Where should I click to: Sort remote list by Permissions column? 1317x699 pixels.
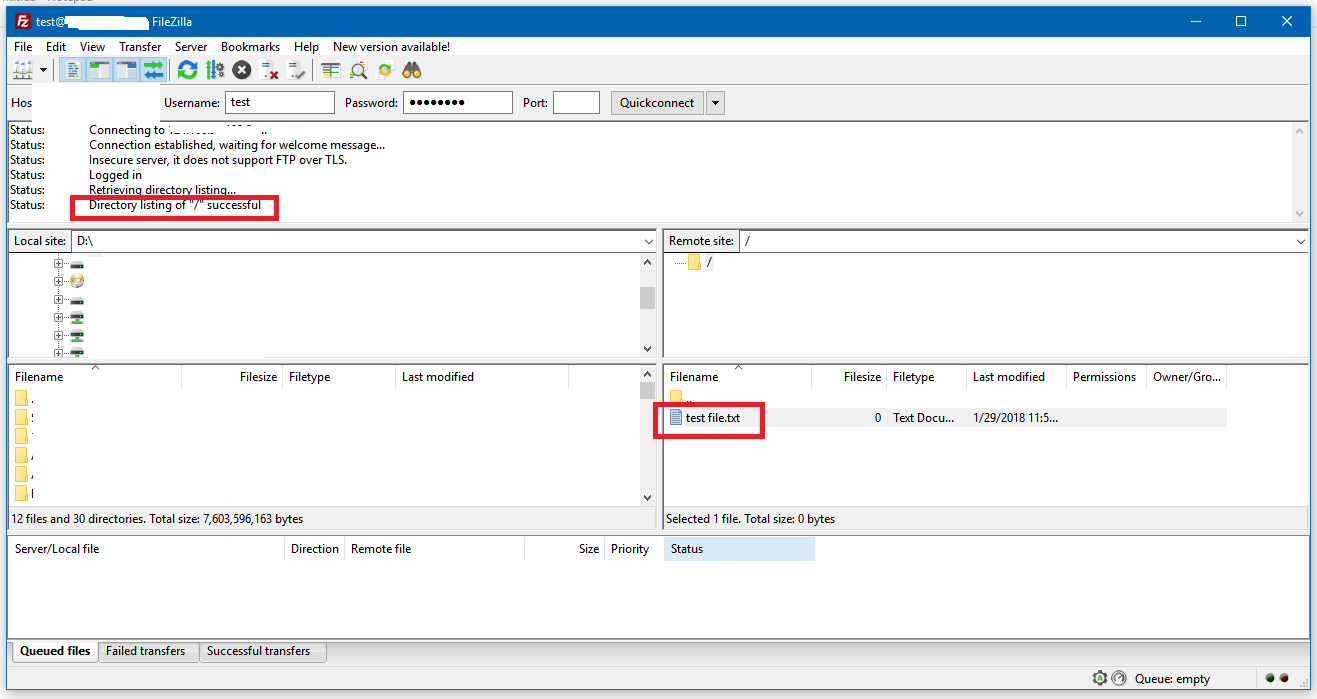(x=1105, y=377)
